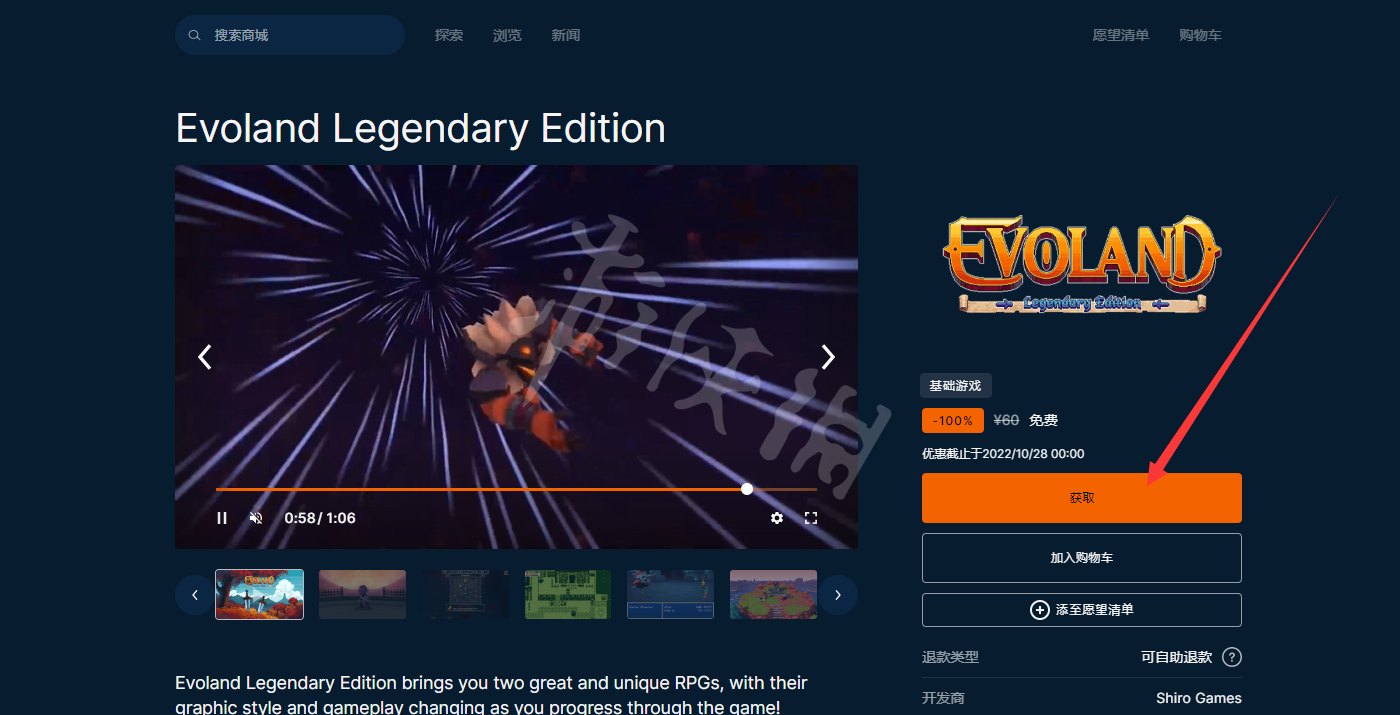This screenshot has height=715, width=1400.
Task: Pause the trailer video
Action: pyautogui.click(x=222, y=518)
